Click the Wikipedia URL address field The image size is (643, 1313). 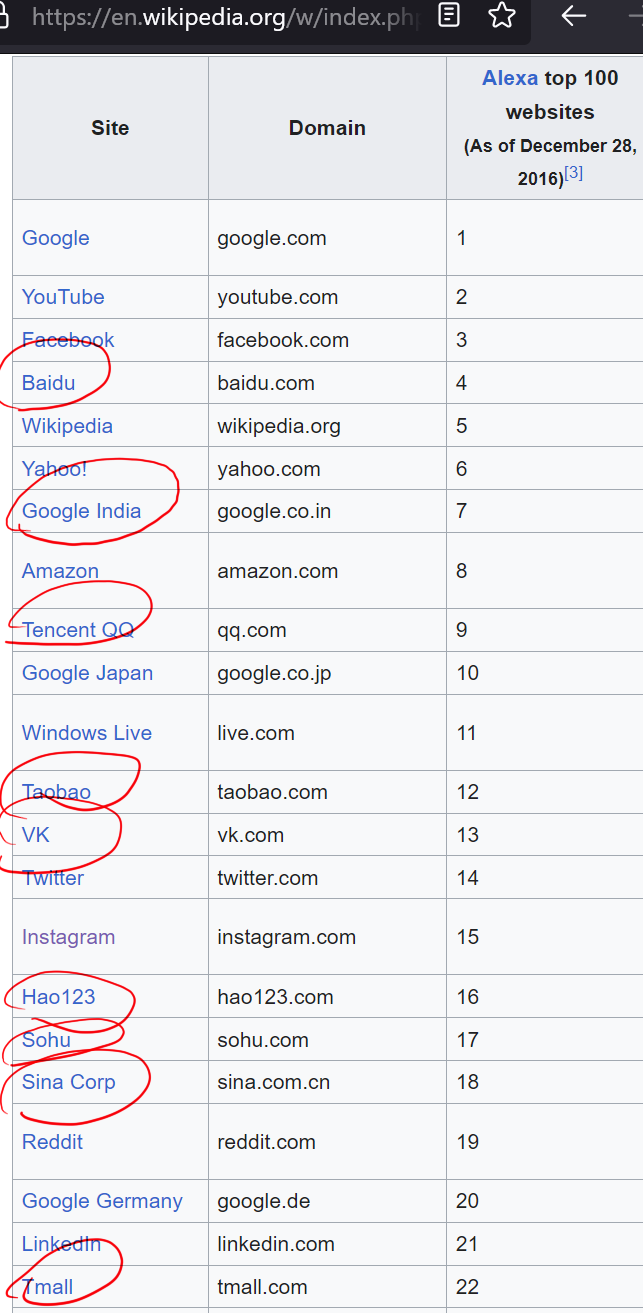(x=220, y=17)
